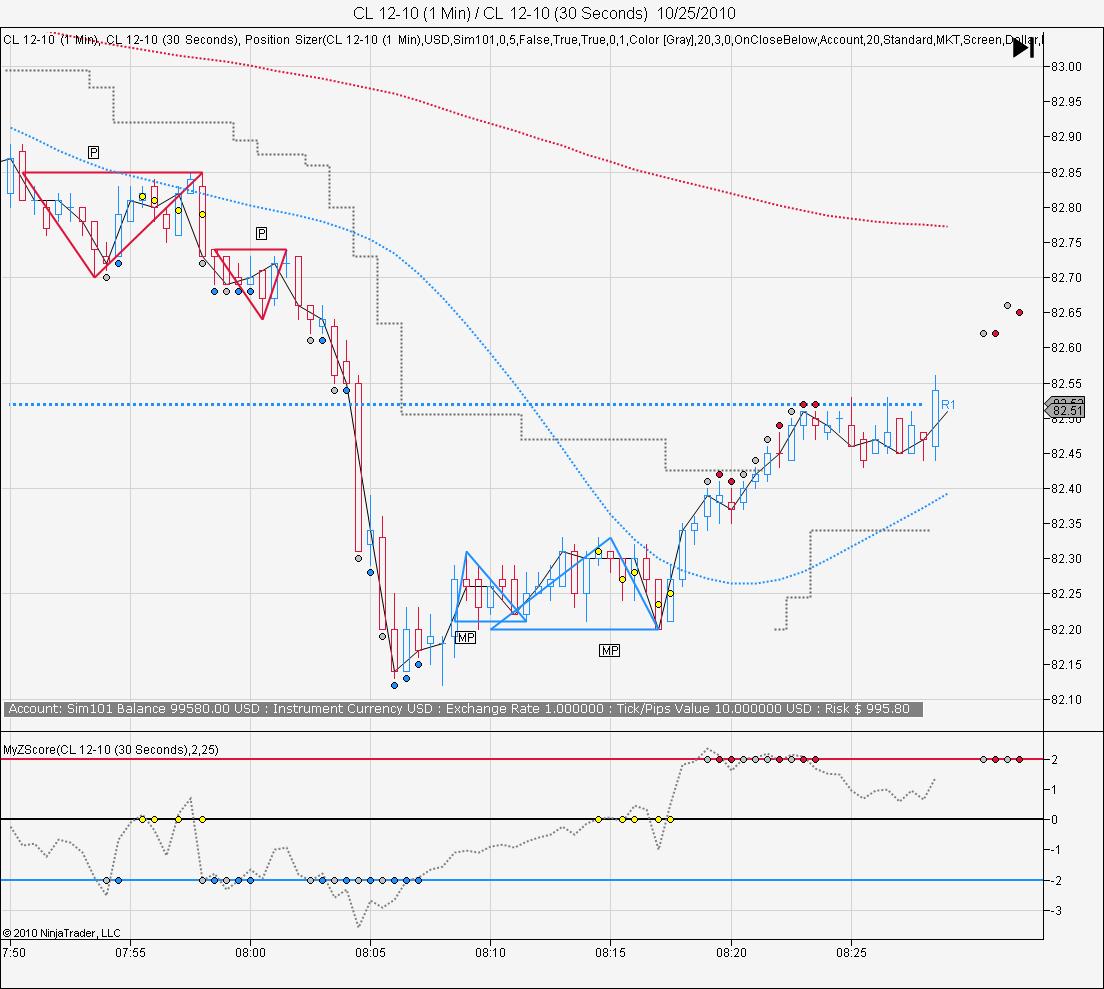The image size is (1104, 989).
Task: Select the blue -2 ZScore threshold line
Action: (521, 881)
